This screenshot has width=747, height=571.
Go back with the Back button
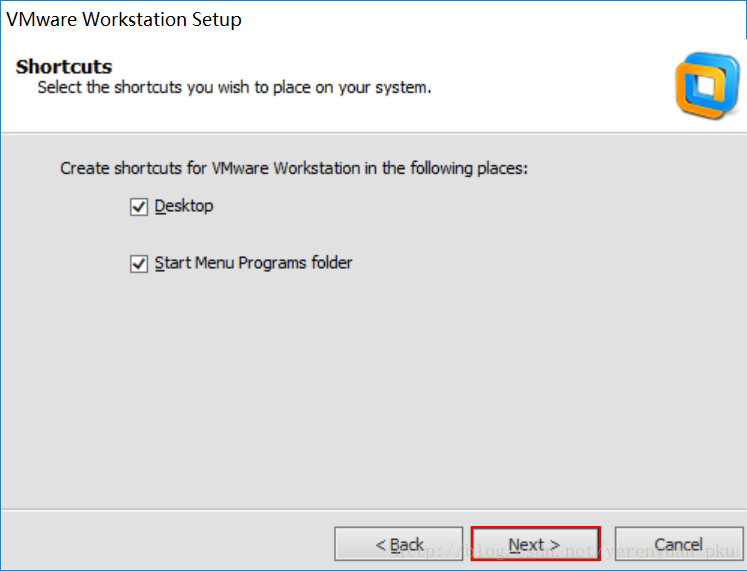[x=398, y=544]
